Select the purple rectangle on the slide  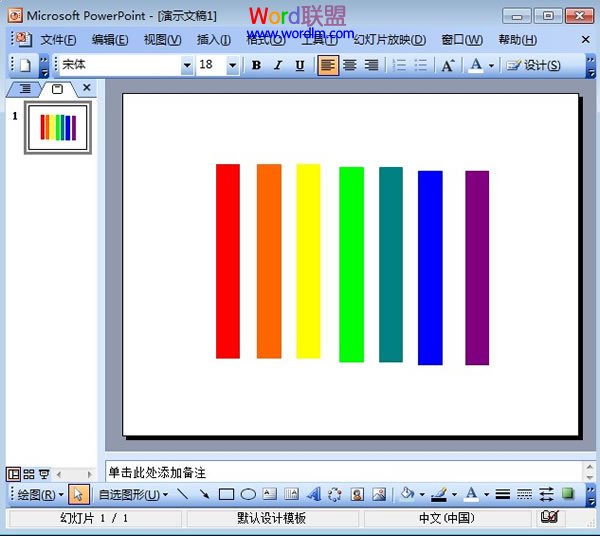(477, 268)
